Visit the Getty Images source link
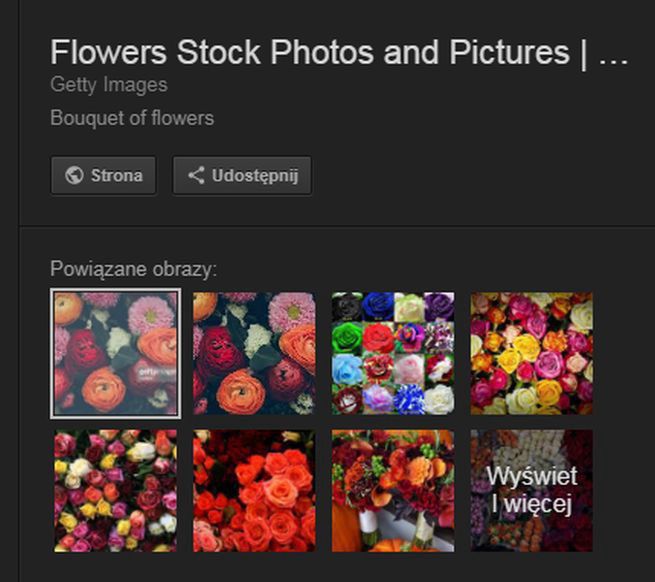655x582 pixels. click(109, 85)
